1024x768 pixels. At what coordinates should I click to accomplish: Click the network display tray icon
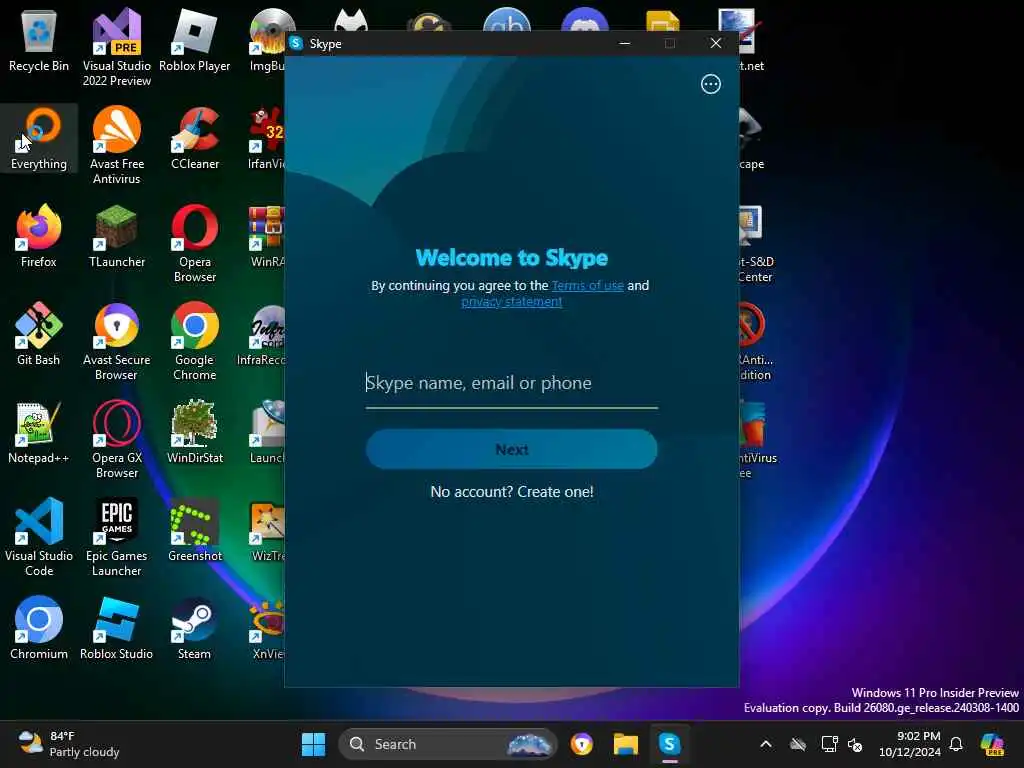point(829,744)
